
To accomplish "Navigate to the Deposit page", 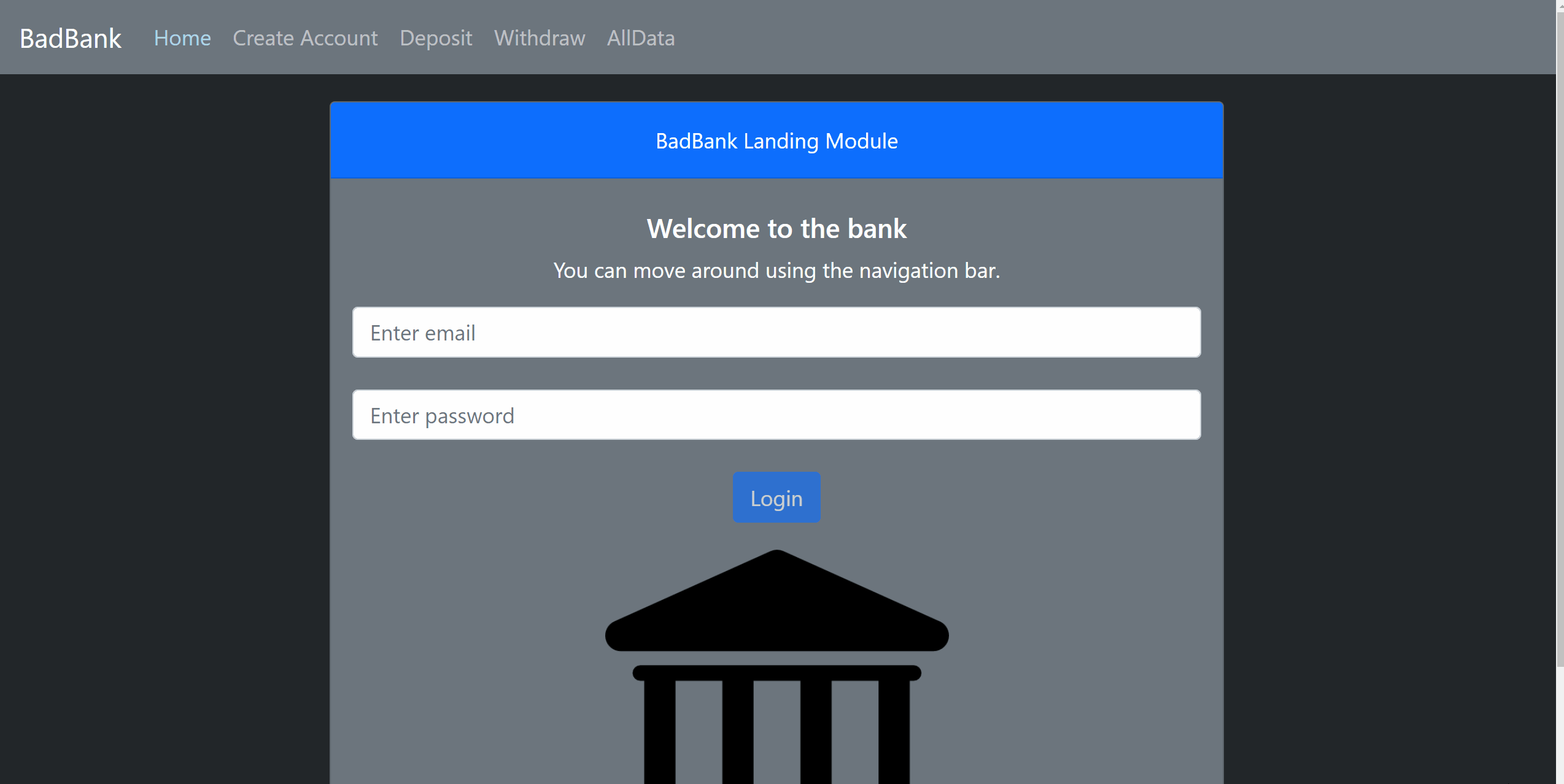I will pyautogui.click(x=436, y=38).
